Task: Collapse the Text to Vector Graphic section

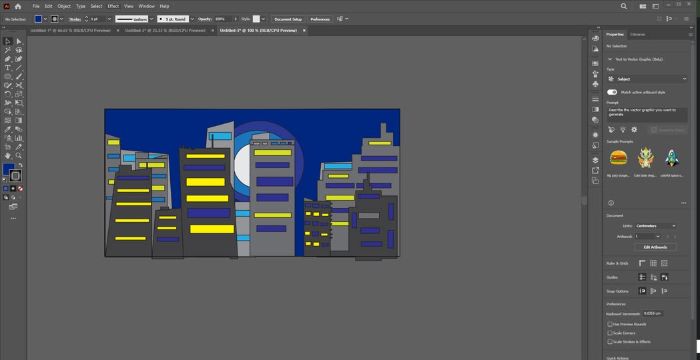Action: [610, 59]
